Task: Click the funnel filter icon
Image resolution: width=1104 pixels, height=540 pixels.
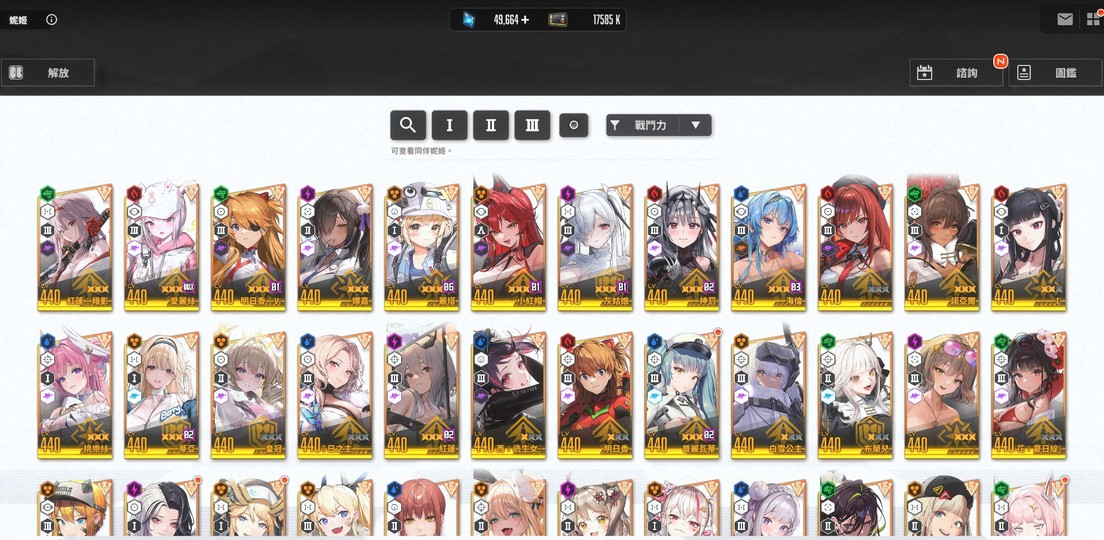Action: pyautogui.click(x=615, y=125)
